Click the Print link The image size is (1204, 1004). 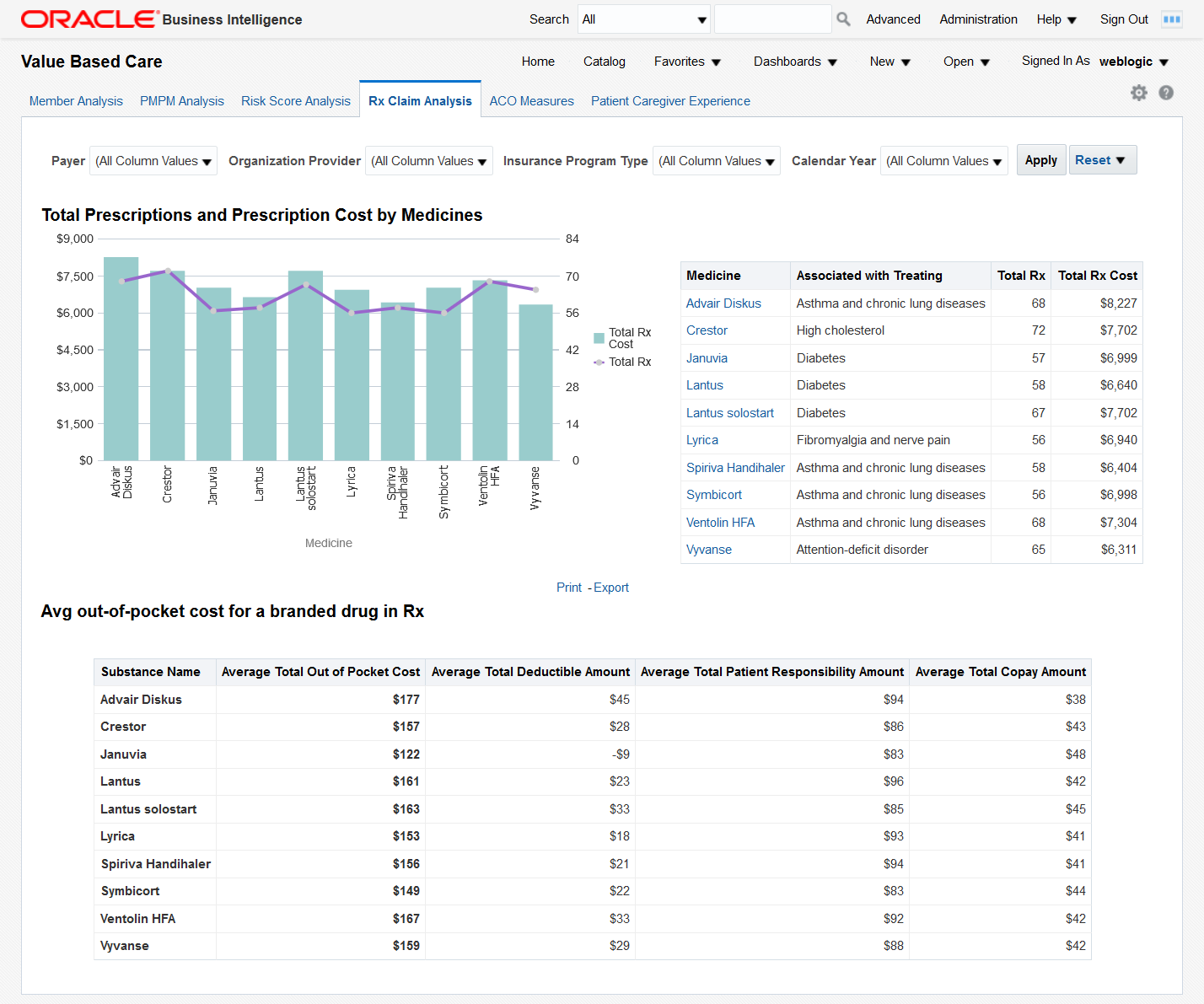[x=569, y=588]
